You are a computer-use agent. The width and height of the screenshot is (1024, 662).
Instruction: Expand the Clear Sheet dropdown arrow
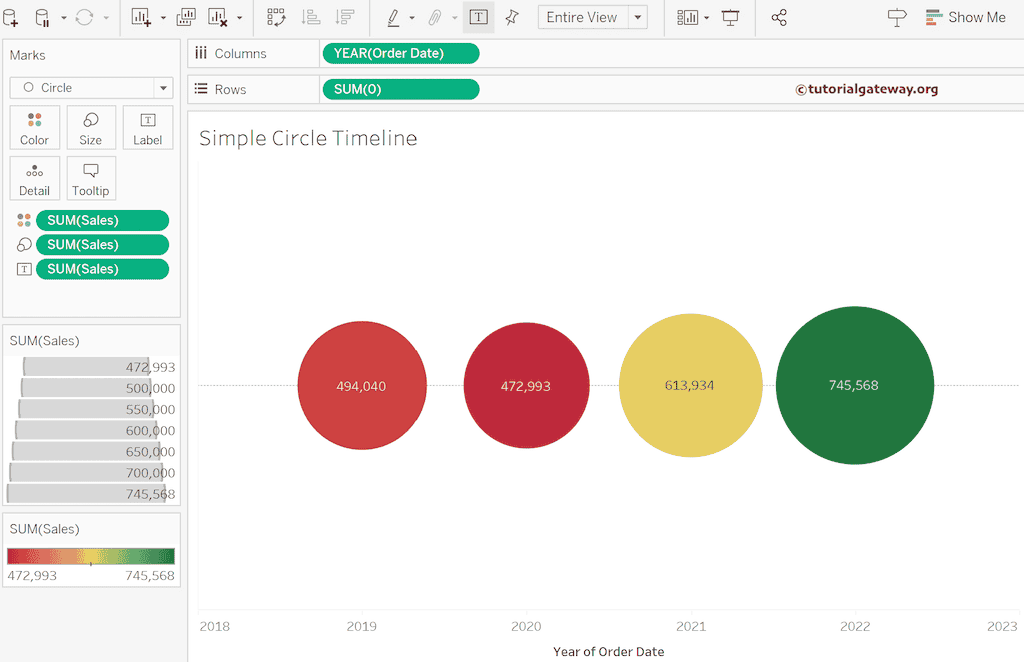click(240, 18)
